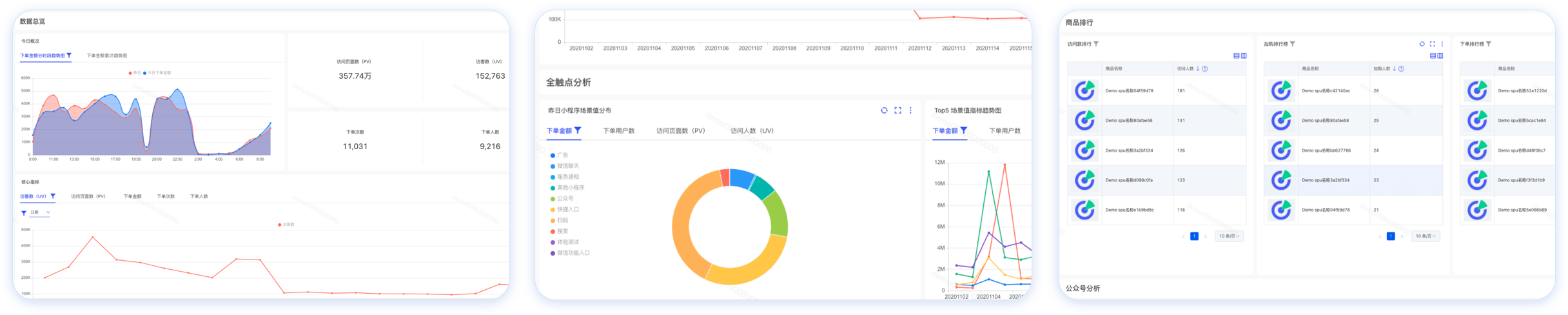Go to previous page in 访问数排行 pagination
The height and width of the screenshot is (315, 1568).
(1183, 236)
